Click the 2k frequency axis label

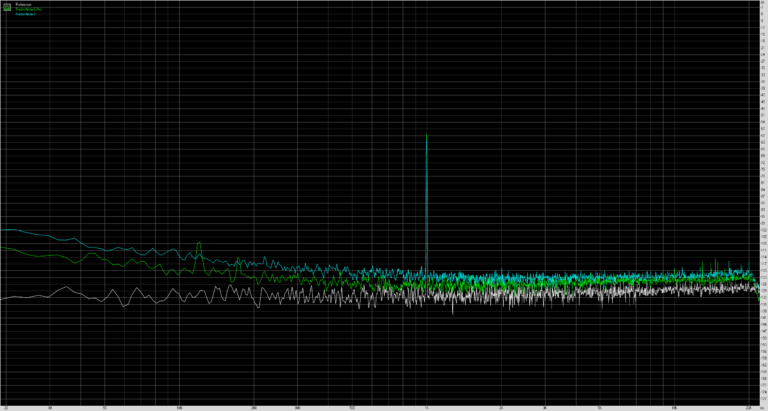pos(502,407)
